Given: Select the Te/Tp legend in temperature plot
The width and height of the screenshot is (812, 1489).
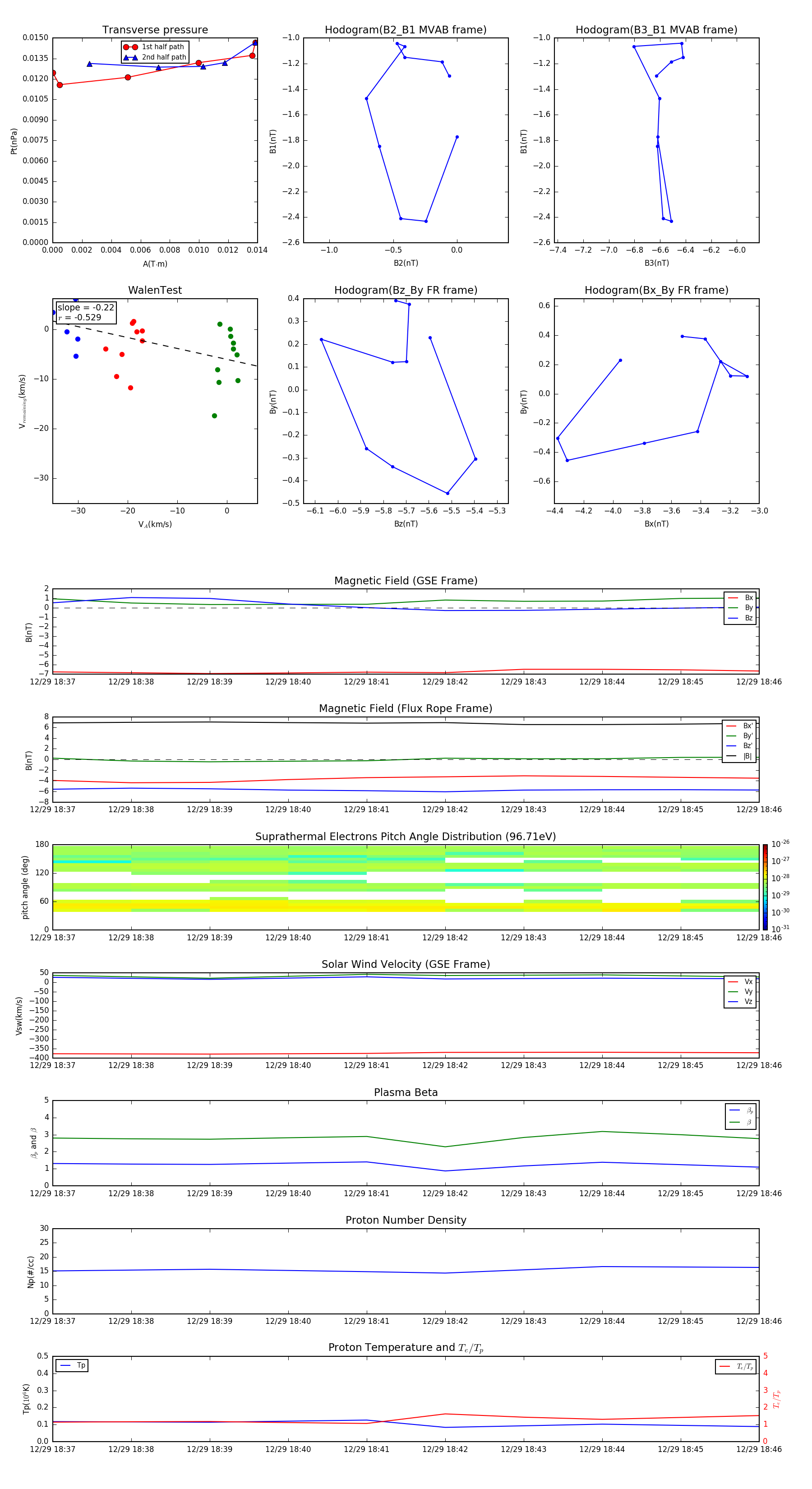Looking at the screenshot, I should click(x=735, y=1366).
